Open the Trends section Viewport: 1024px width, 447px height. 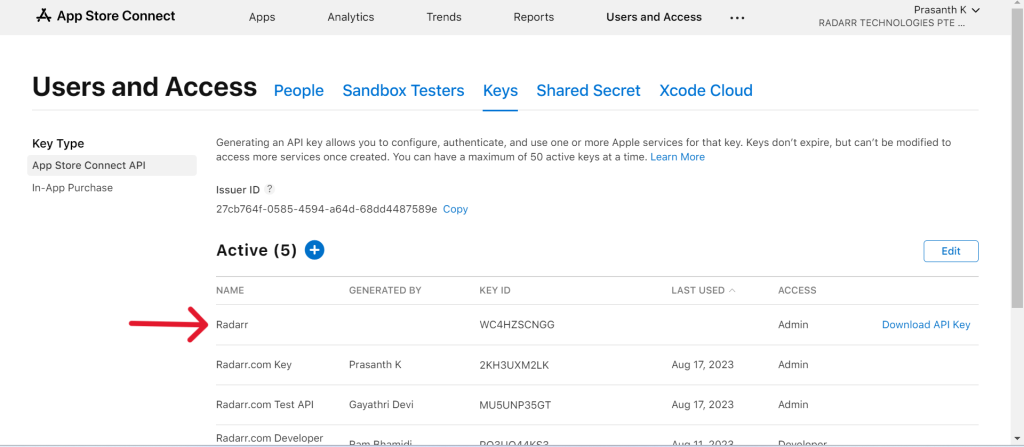point(444,18)
